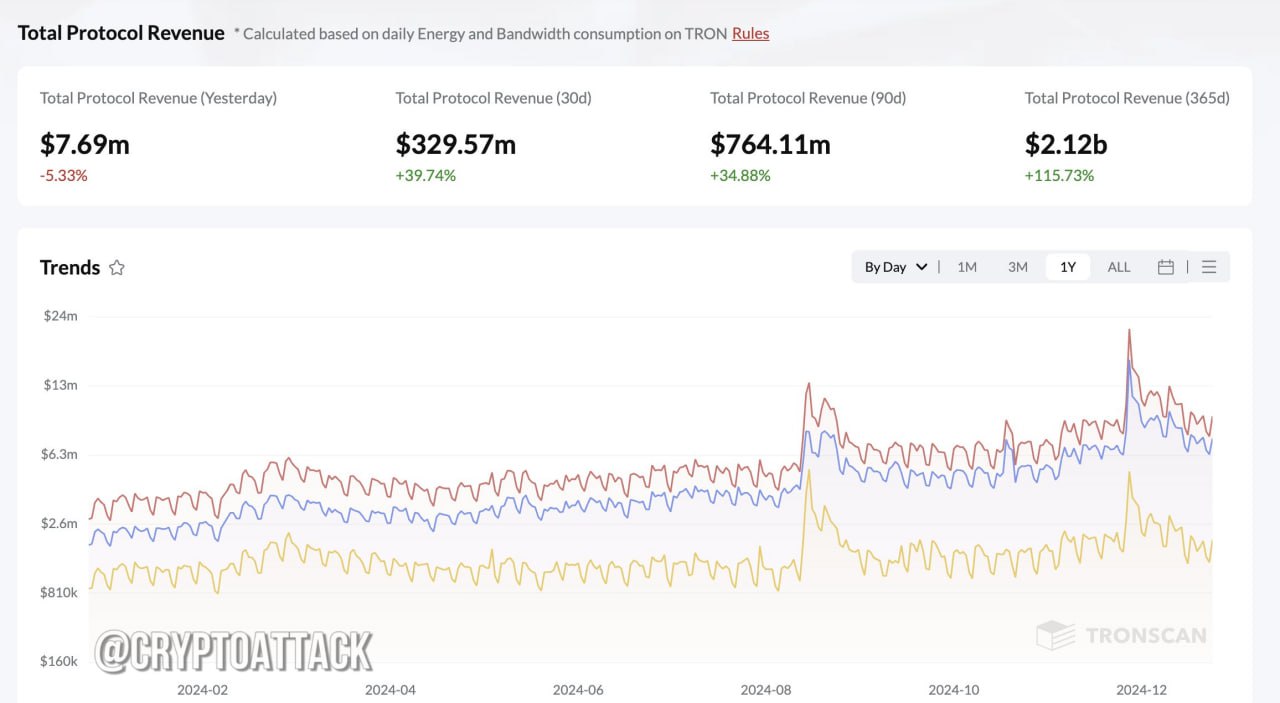Click the $24m y-axis label
Screen dimensions: 1280x703
pyautogui.click(x=59, y=316)
